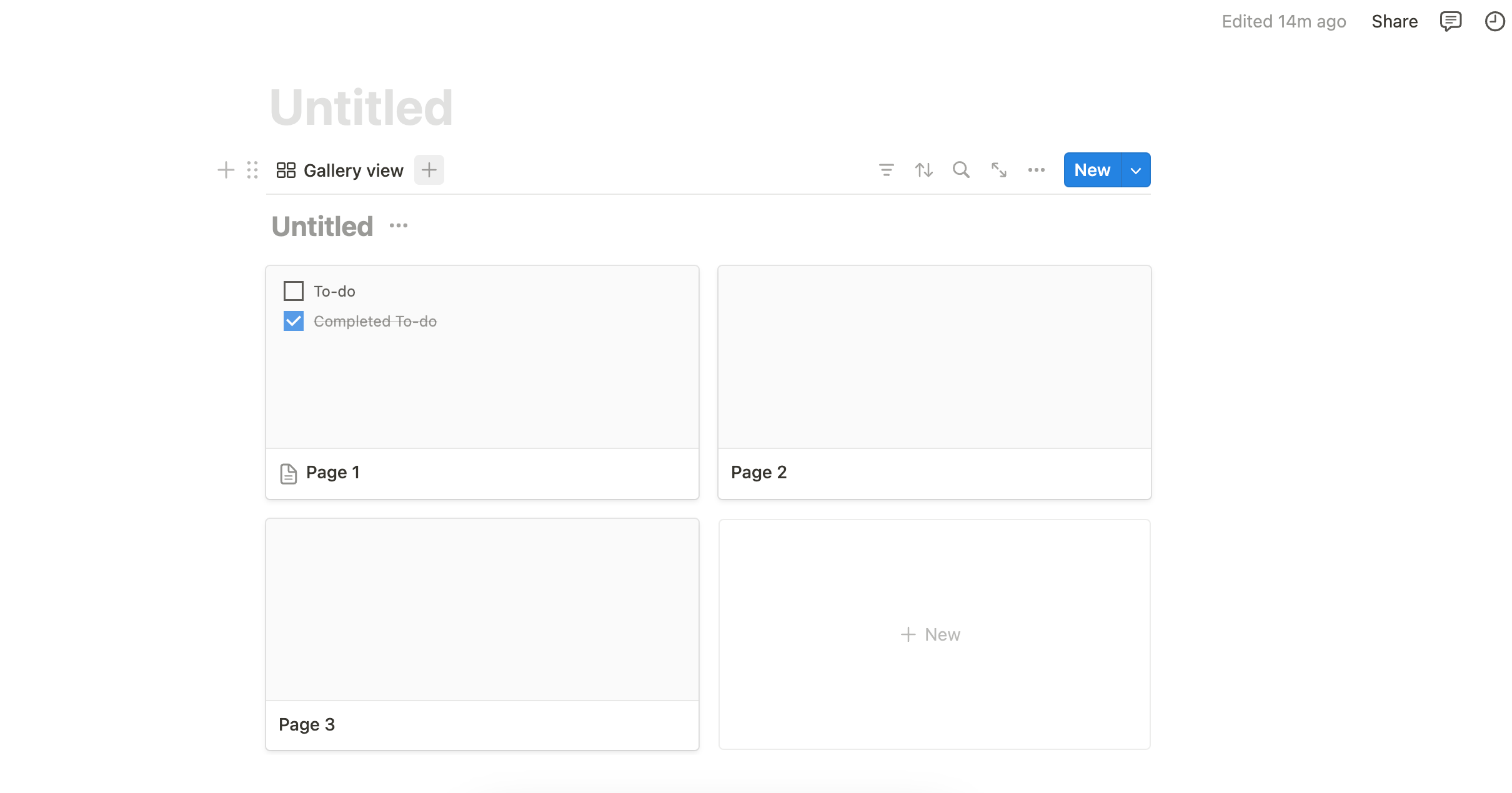
Task: Uncheck the Completed To-do checkbox
Action: [x=293, y=321]
